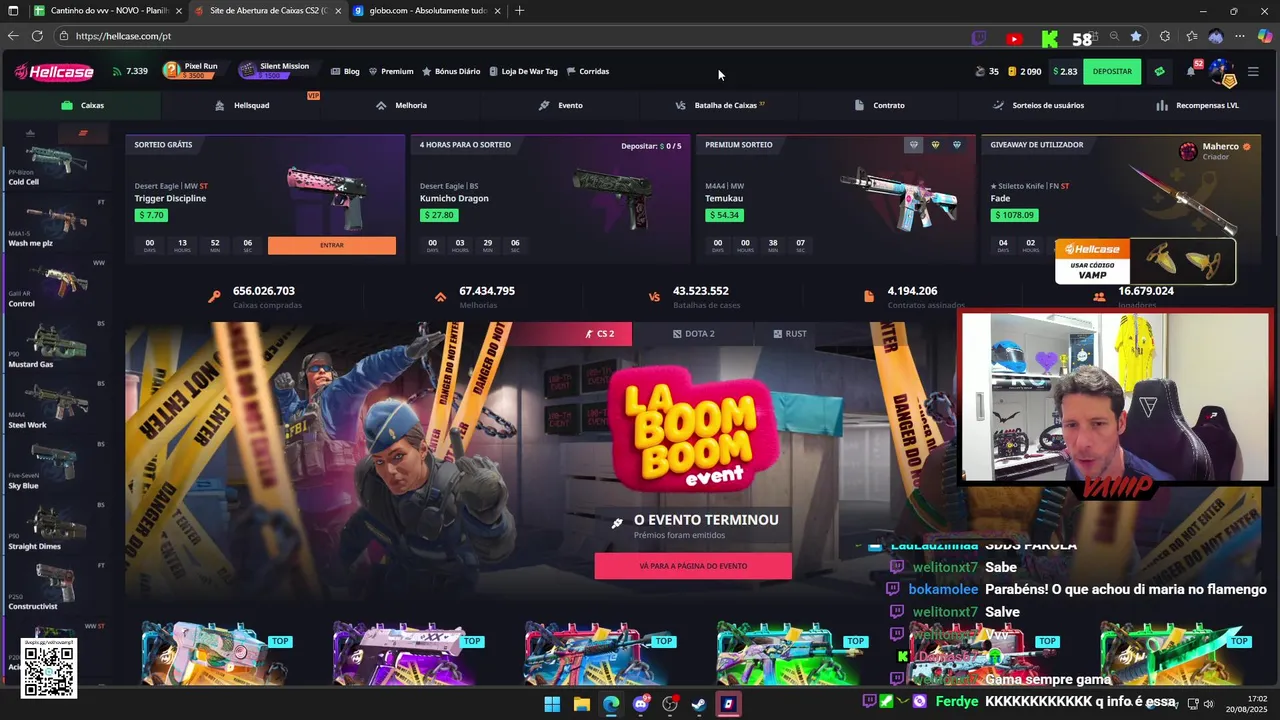The image size is (1280, 720).
Task: Expand the hamburger menu in site header
Action: tap(1253, 71)
